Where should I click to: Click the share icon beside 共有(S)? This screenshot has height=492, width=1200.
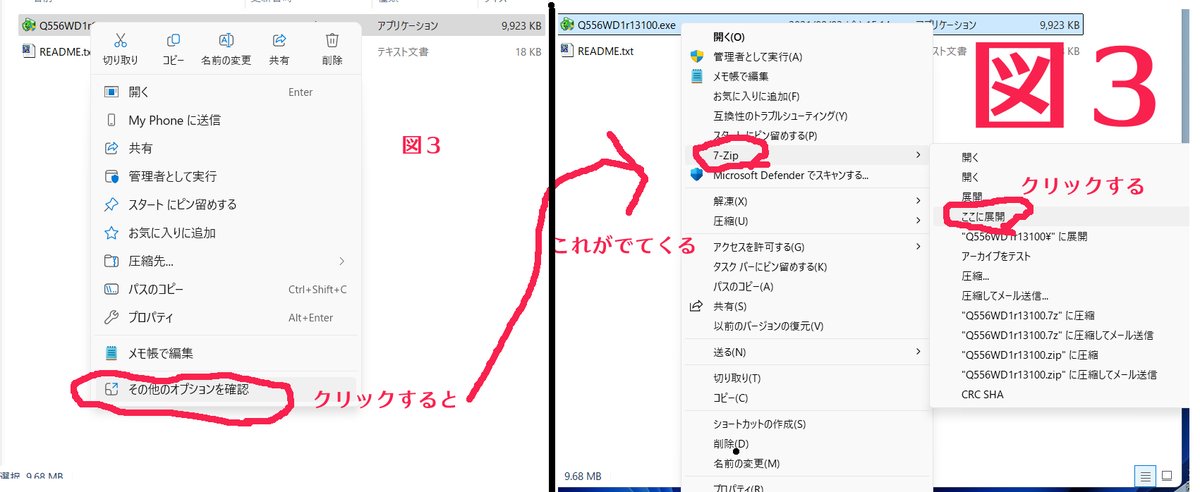697,306
